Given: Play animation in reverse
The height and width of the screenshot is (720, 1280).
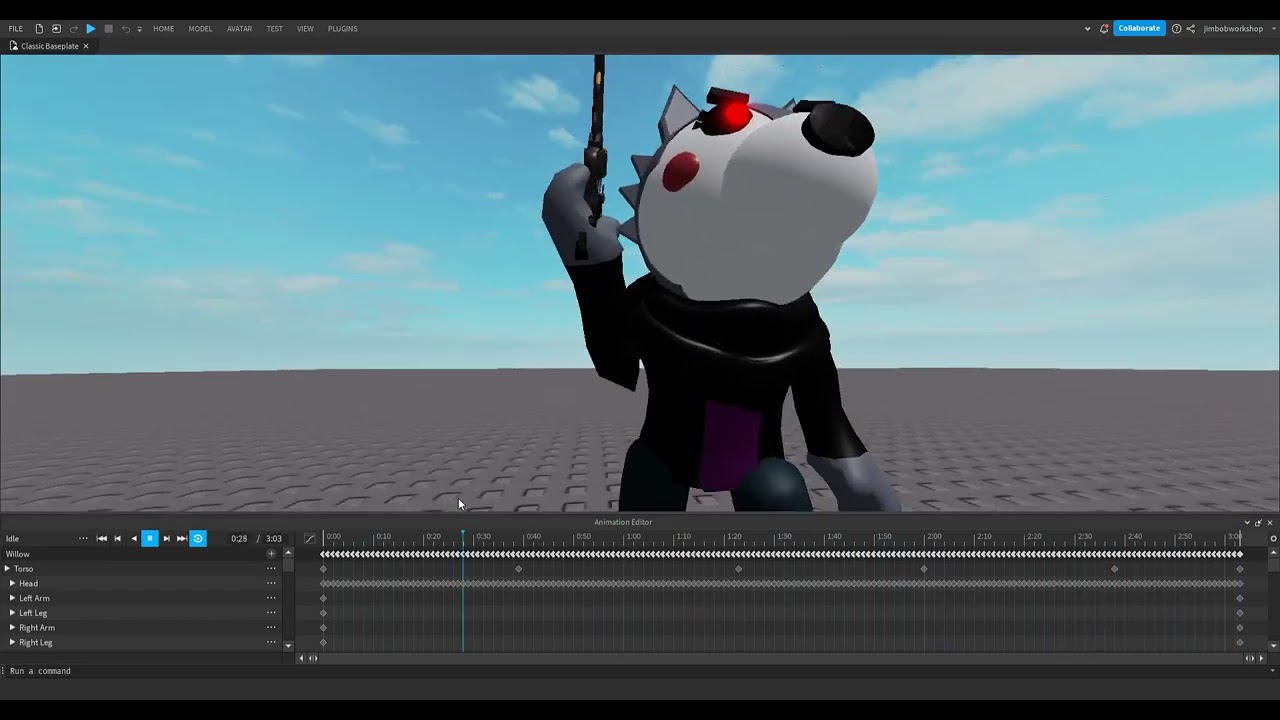Looking at the screenshot, I should (x=134, y=539).
